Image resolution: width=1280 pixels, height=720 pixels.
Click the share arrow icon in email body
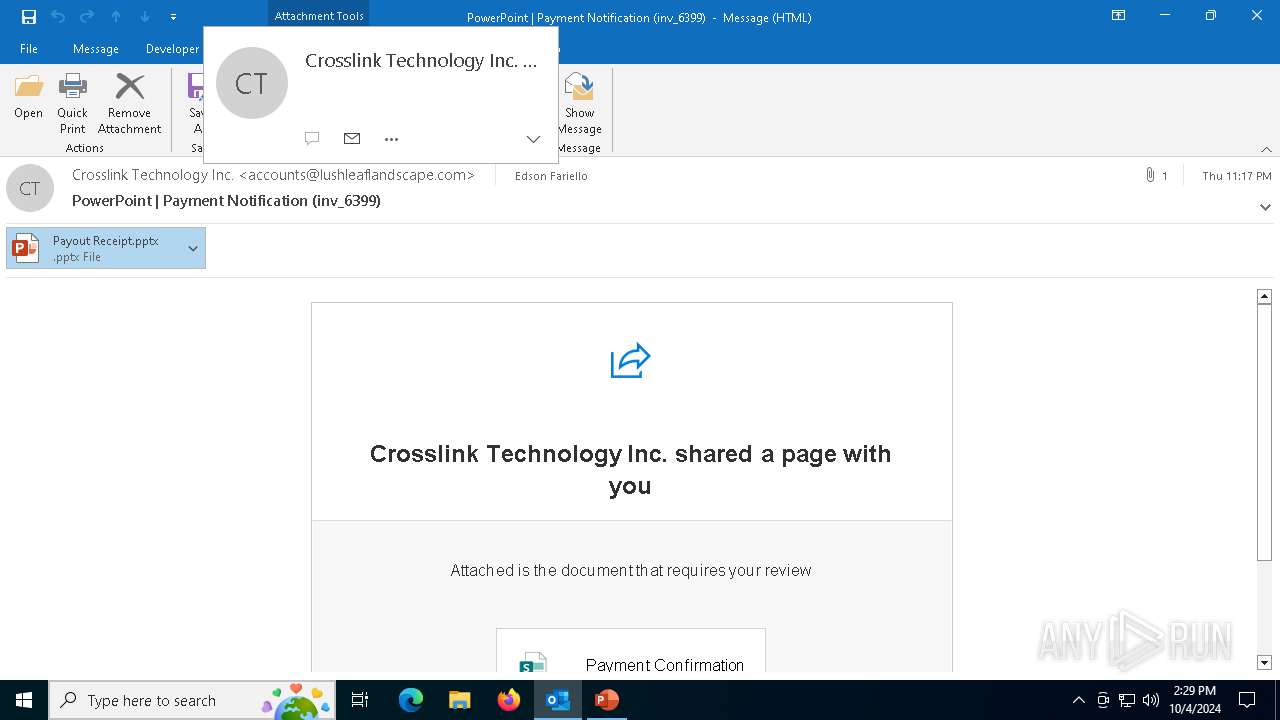tap(631, 361)
